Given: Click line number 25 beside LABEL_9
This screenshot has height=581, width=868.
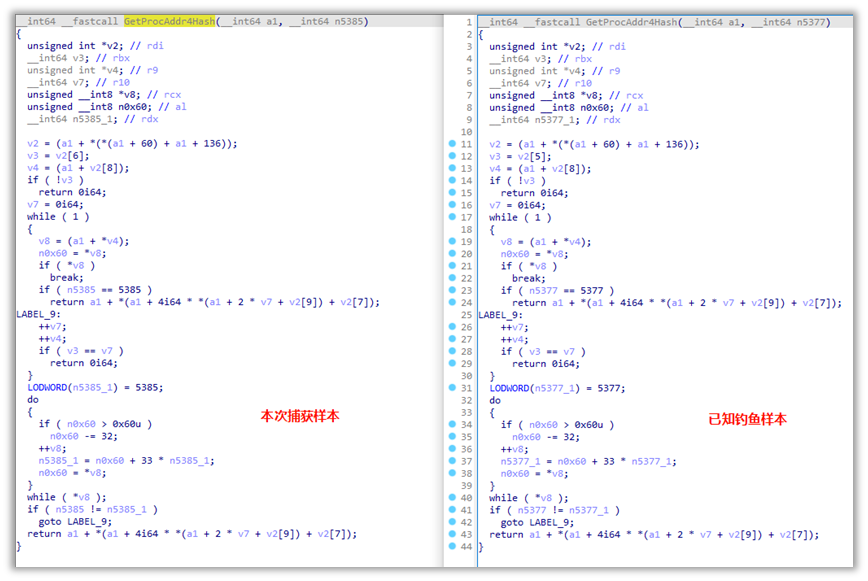Looking at the screenshot, I should point(467,315).
